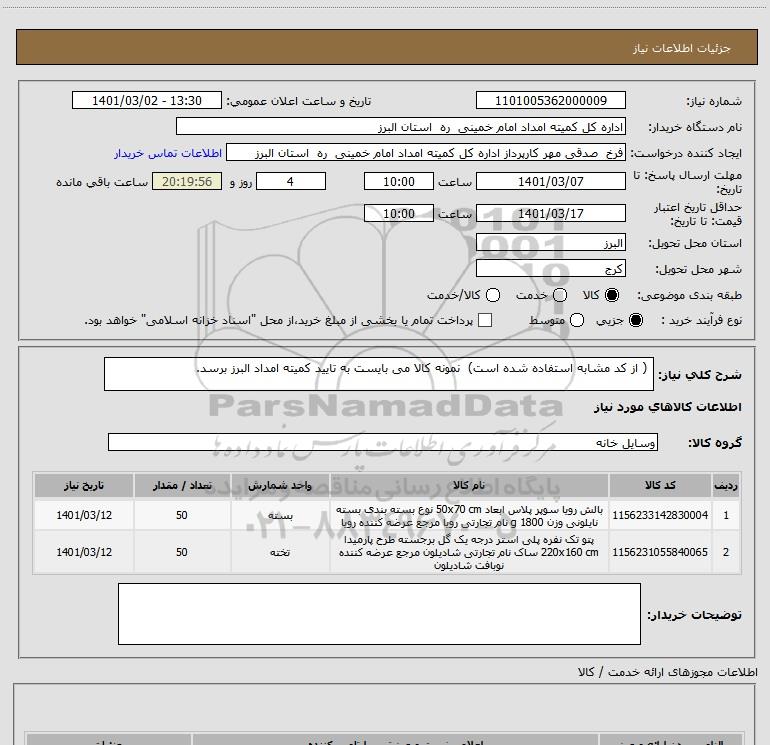The image size is (770, 745).
Task: Click remaining time countdown 20:19:56
Action: [187, 182]
